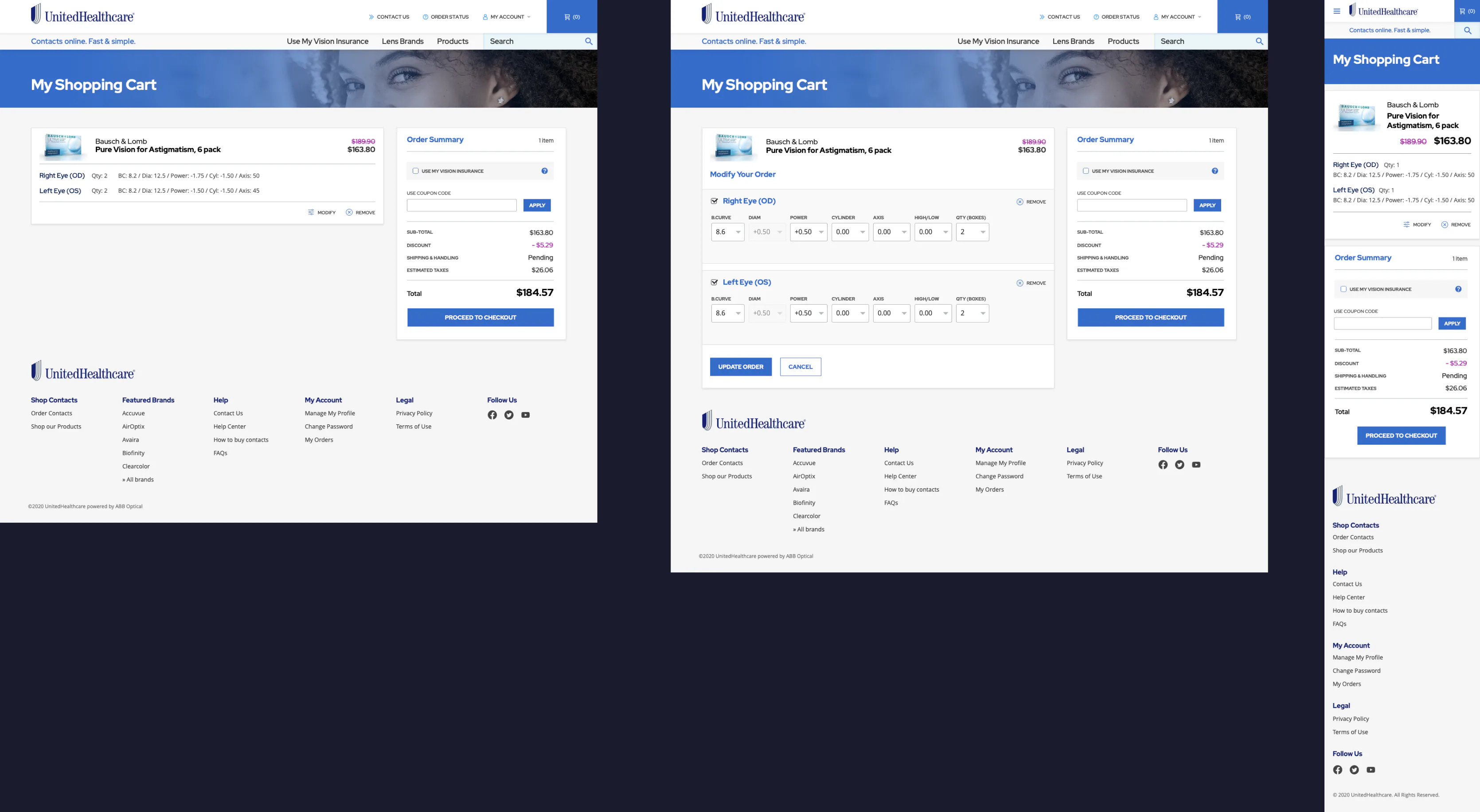Open the cart icon in middle mockup header
The height and width of the screenshot is (812, 1480).
point(1242,17)
